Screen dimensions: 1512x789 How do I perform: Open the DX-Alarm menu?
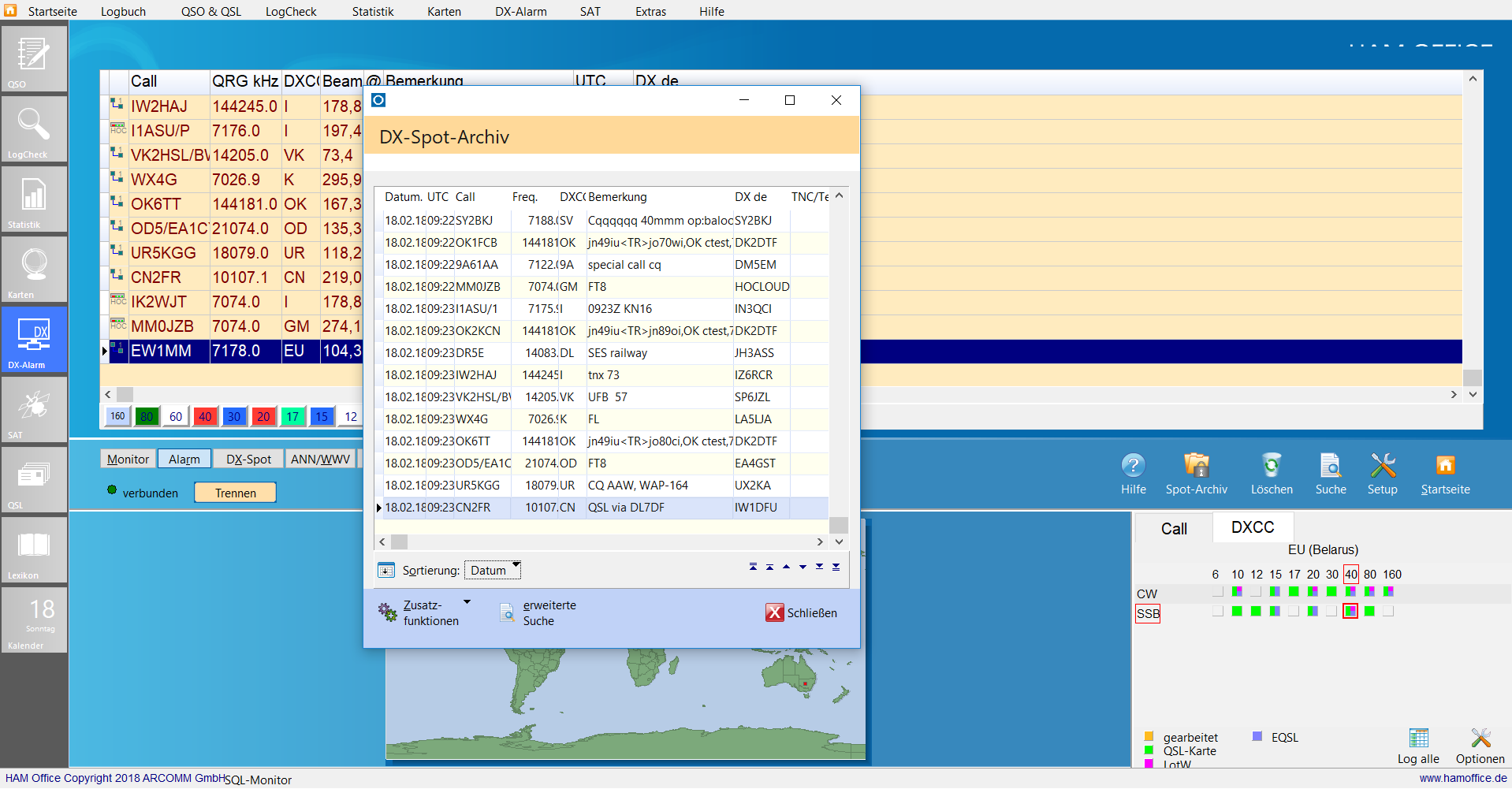pos(520,11)
